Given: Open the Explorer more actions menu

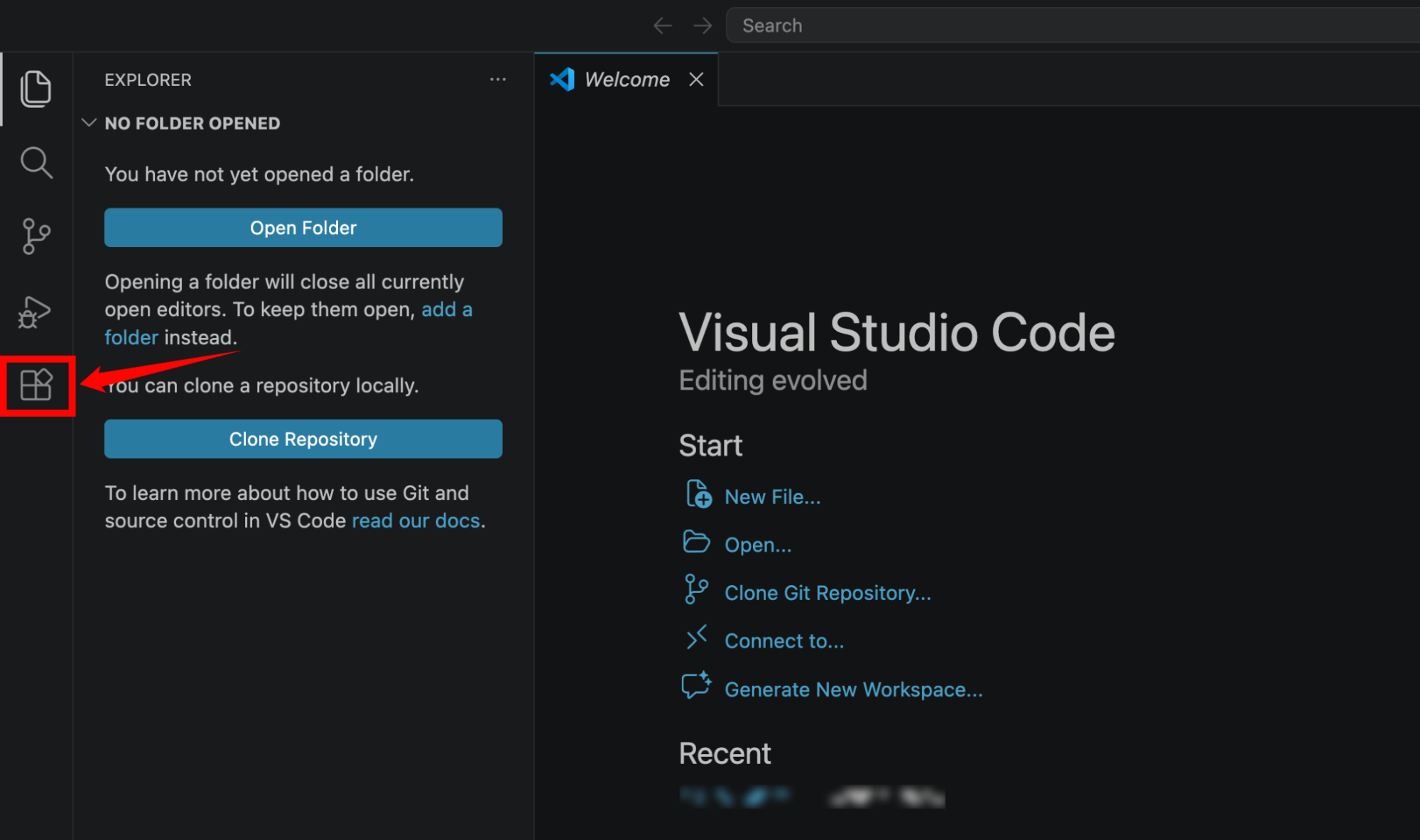Looking at the screenshot, I should point(498,80).
